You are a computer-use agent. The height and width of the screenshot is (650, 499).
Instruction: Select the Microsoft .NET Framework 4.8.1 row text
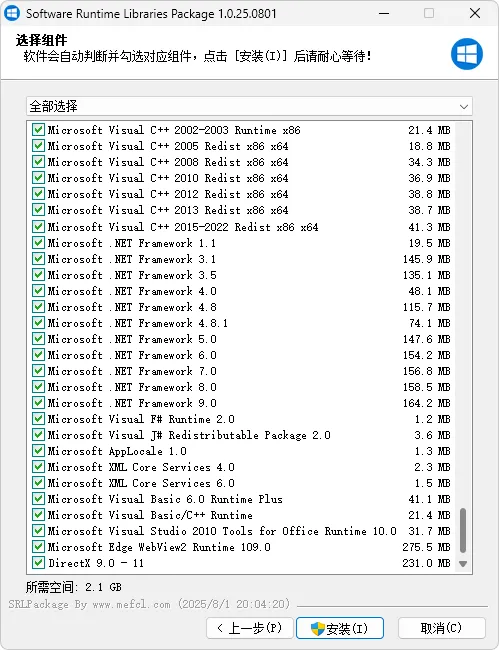coord(138,323)
